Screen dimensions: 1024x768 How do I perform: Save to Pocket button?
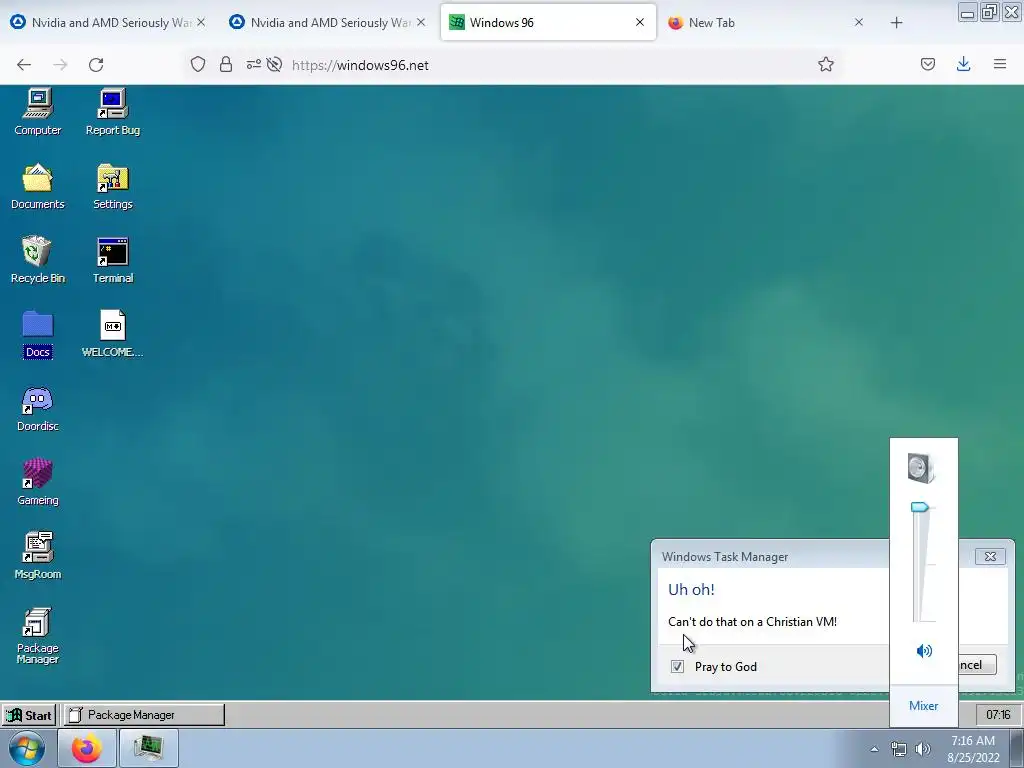click(928, 64)
